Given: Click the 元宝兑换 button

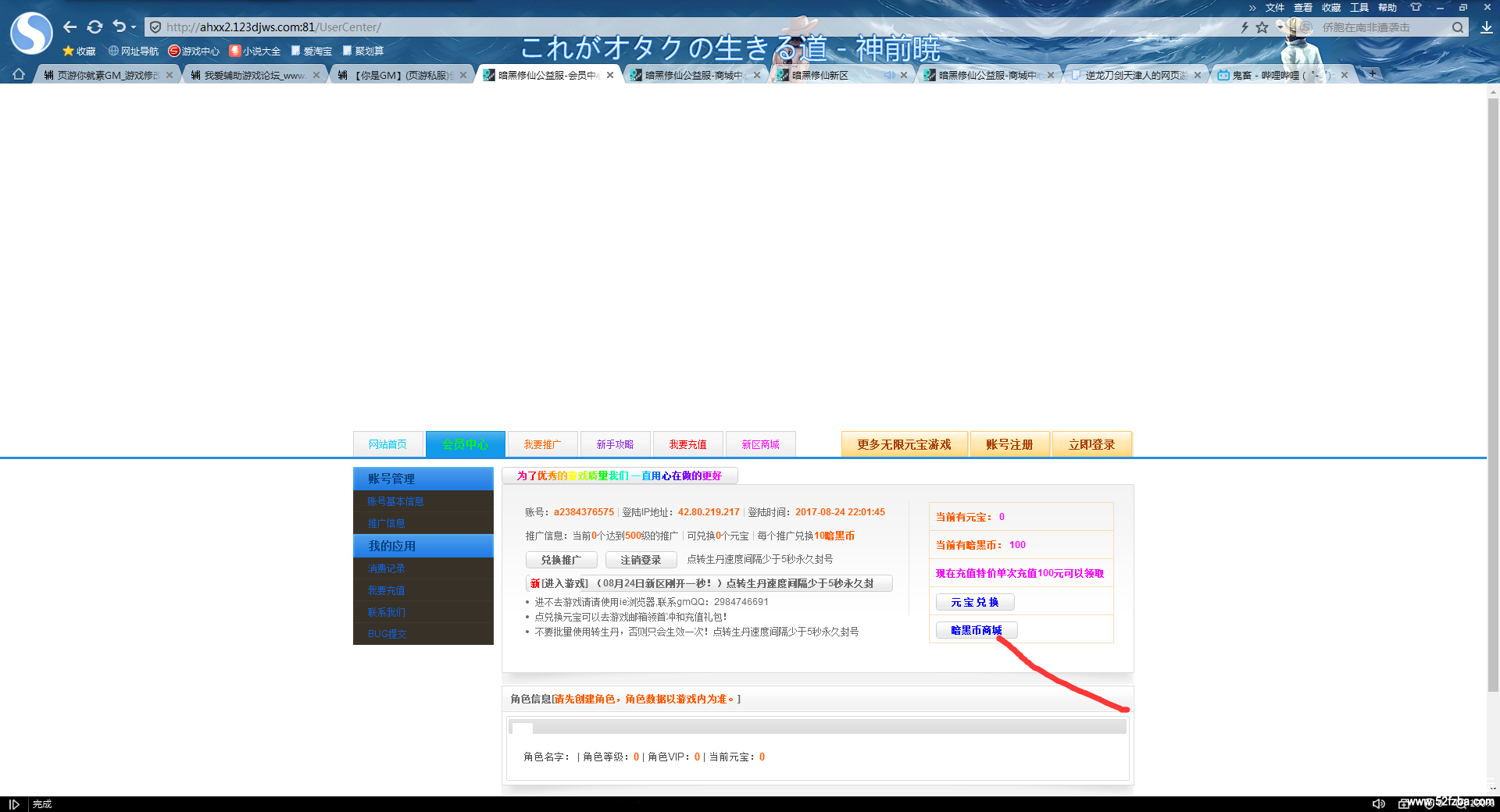Looking at the screenshot, I should pyautogui.click(x=975, y=602).
